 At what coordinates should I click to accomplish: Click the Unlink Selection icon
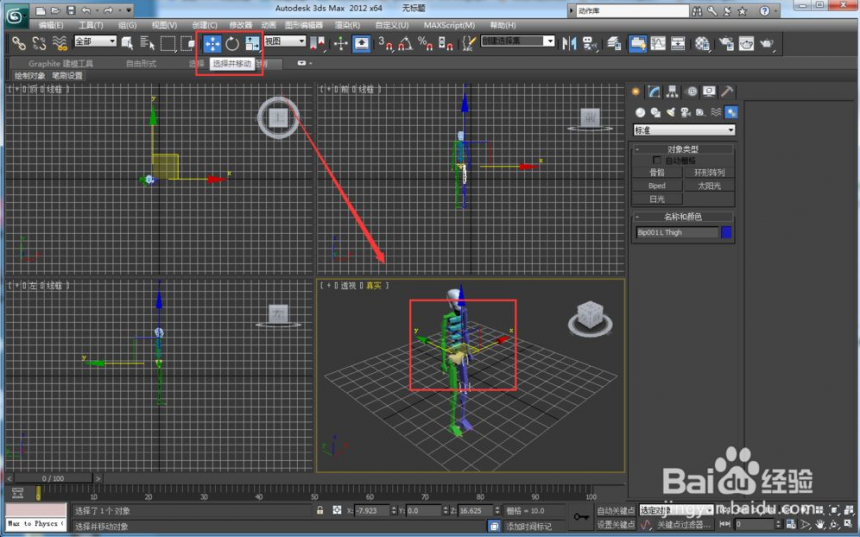click(x=39, y=43)
